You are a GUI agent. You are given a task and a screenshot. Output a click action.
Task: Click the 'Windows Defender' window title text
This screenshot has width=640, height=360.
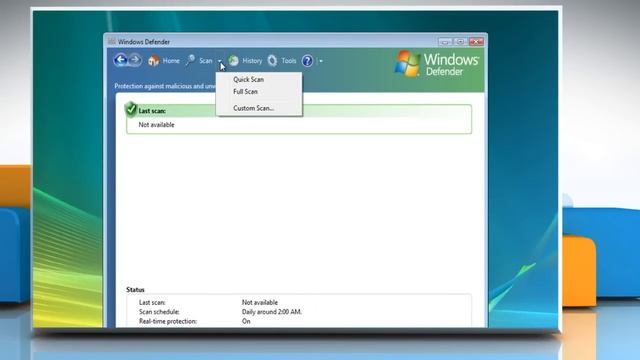pyautogui.click(x=144, y=42)
